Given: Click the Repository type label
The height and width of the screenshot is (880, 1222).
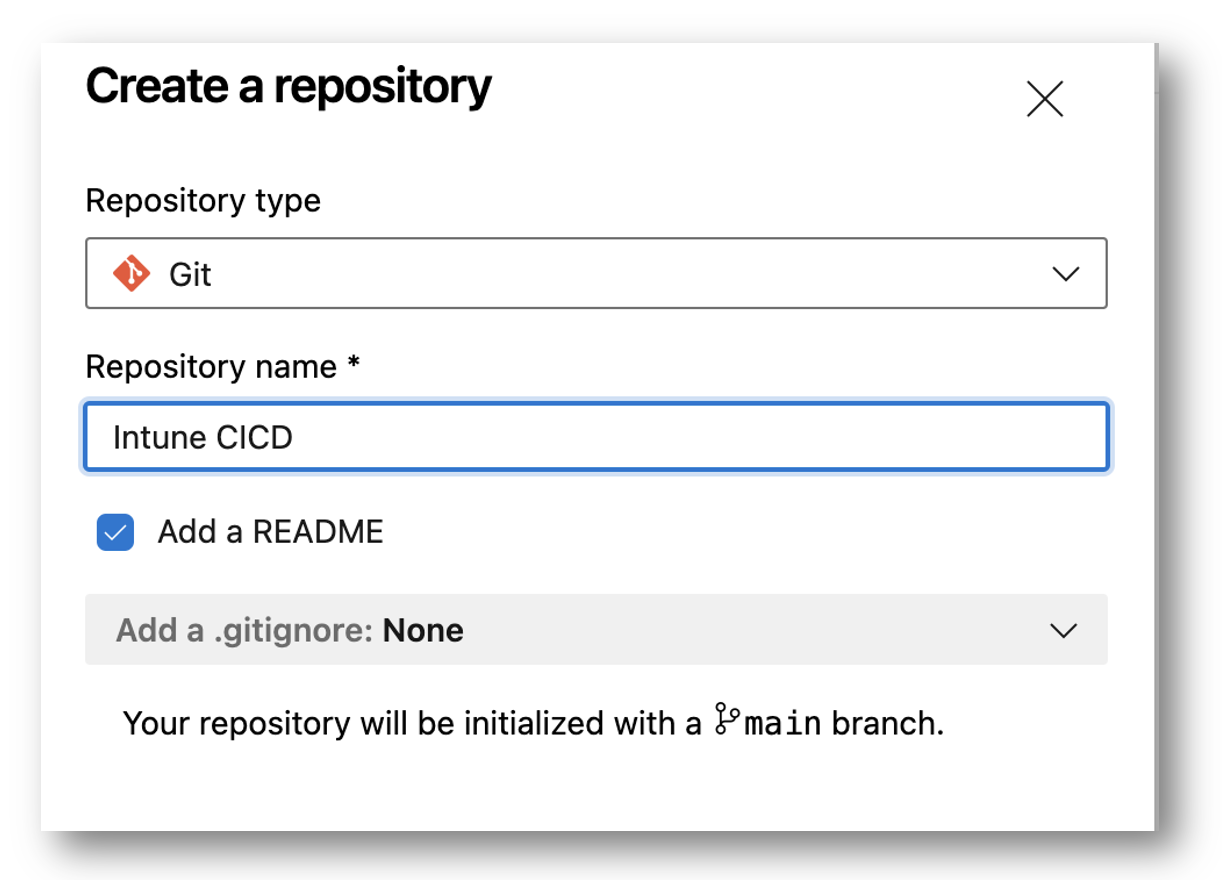Looking at the screenshot, I should tap(203, 201).
